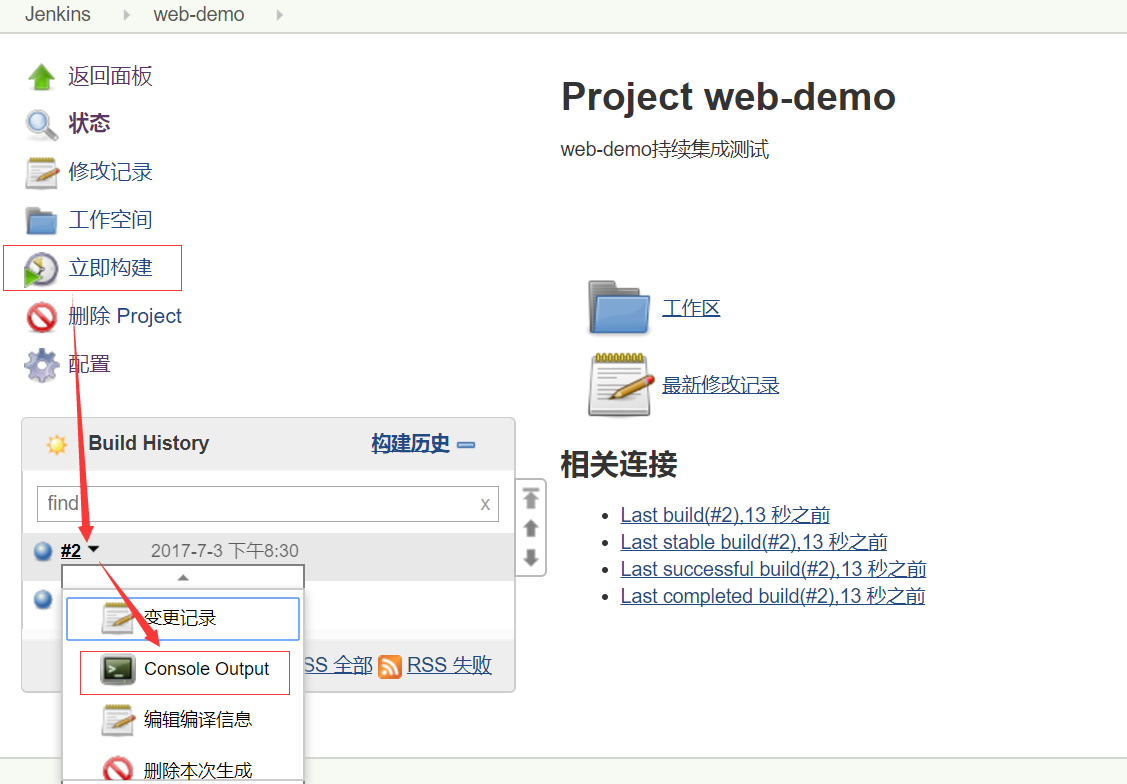Select the 状态 magnifier icon
Viewport: 1127px width, 784px height.
[x=40, y=122]
